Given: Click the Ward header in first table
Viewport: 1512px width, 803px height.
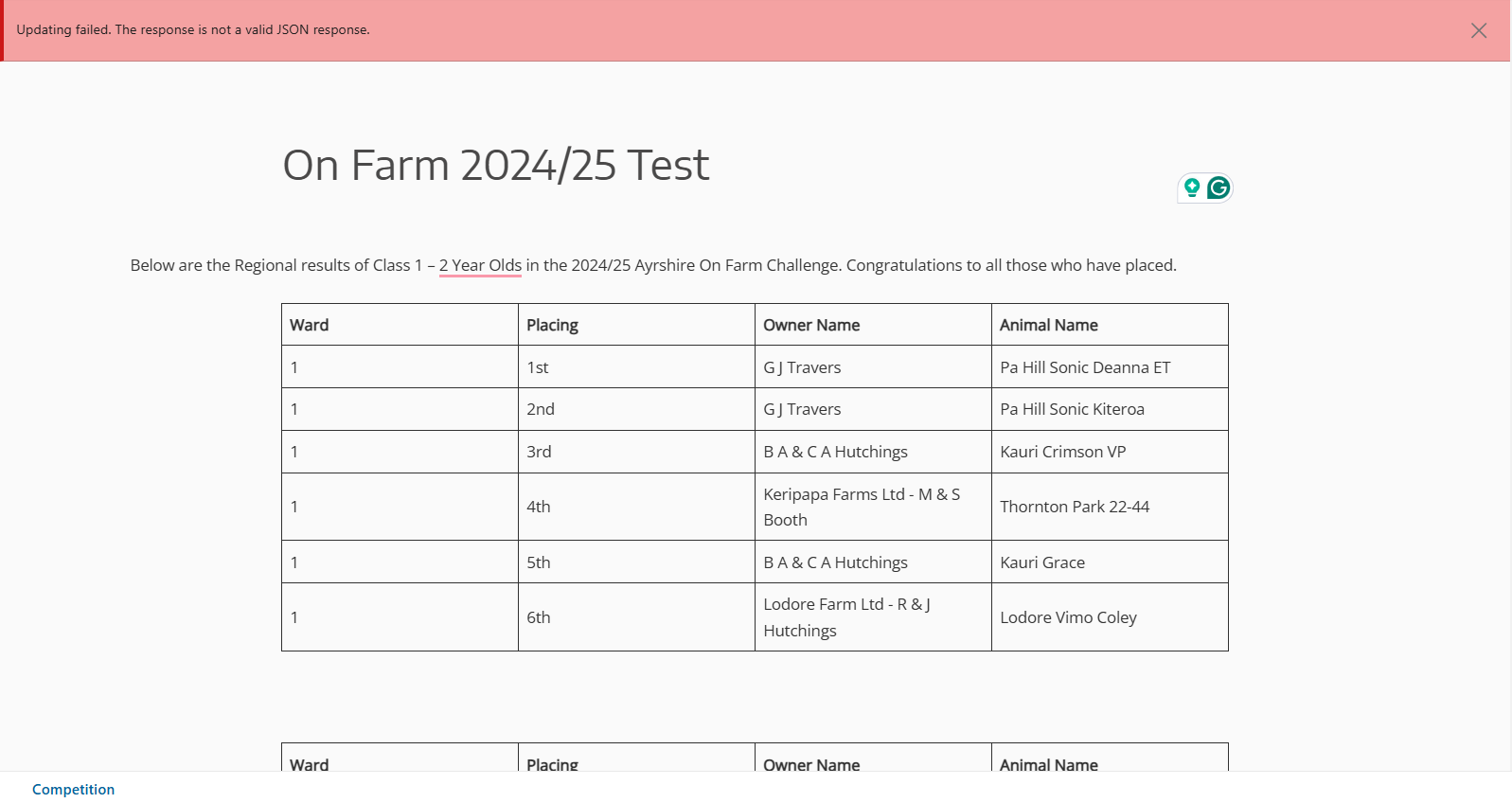Looking at the screenshot, I should point(400,325).
